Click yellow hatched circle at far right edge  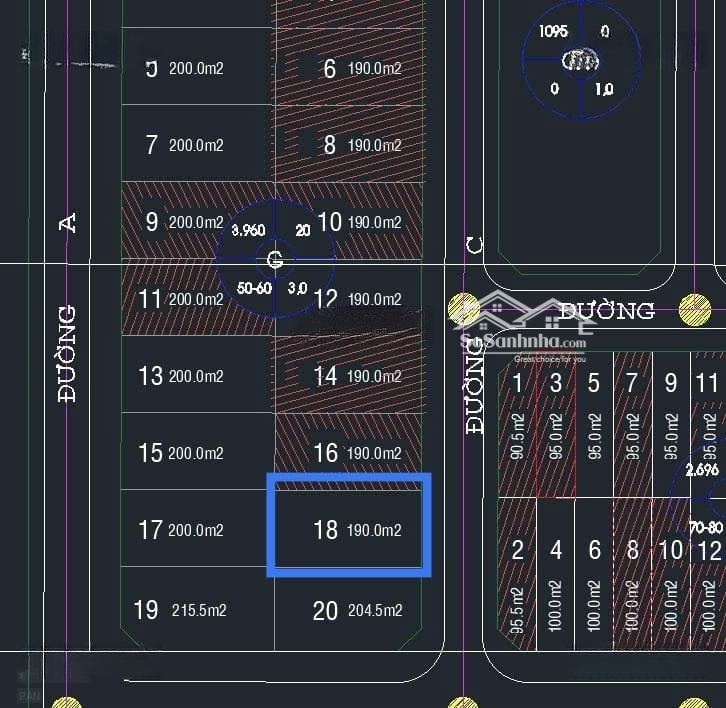point(695,310)
